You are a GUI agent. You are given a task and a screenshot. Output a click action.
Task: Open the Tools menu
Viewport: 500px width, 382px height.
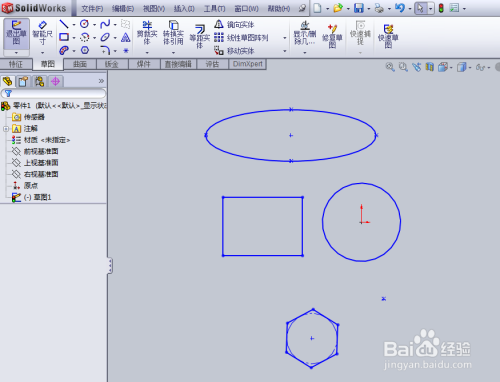point(214,9)
